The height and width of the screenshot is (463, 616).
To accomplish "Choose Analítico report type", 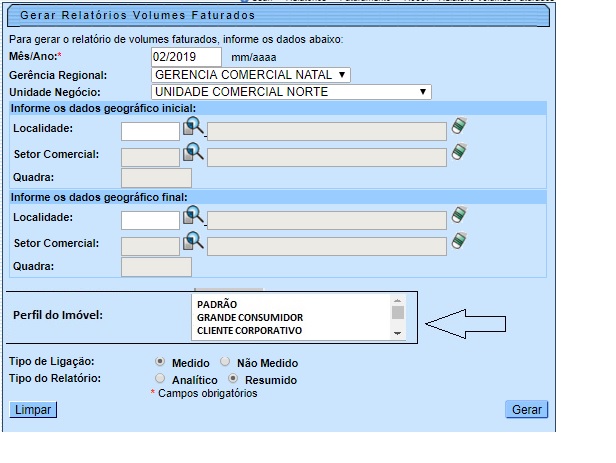I will [160, 378].
